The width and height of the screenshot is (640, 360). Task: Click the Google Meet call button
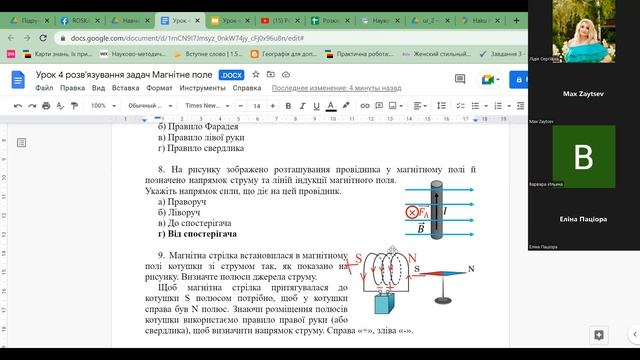[x=490, y=80]
